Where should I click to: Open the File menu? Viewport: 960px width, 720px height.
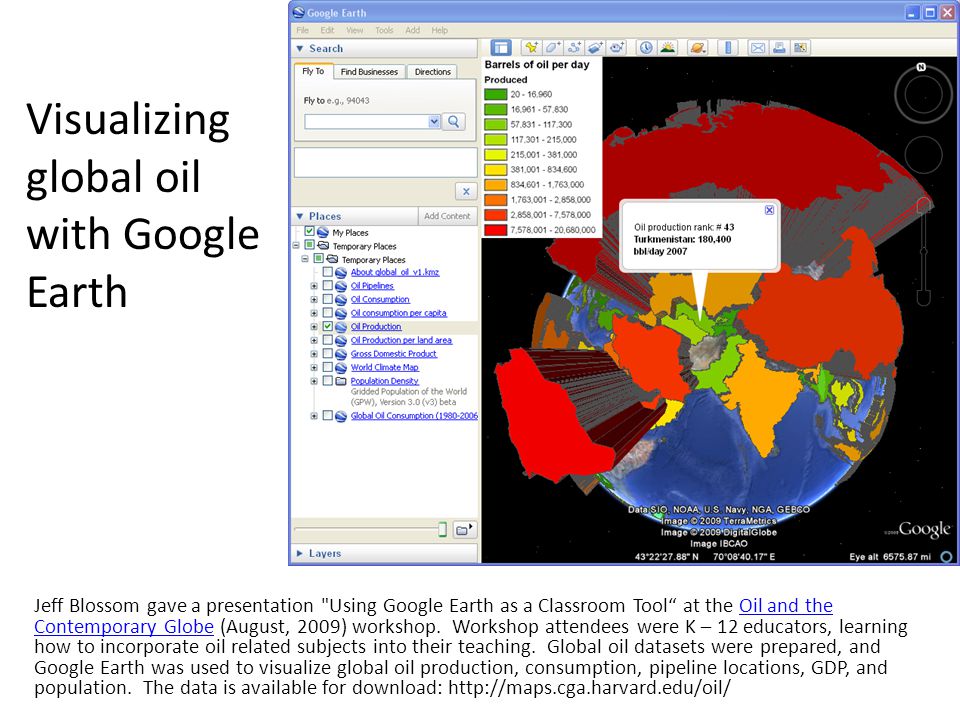(302, 30)
